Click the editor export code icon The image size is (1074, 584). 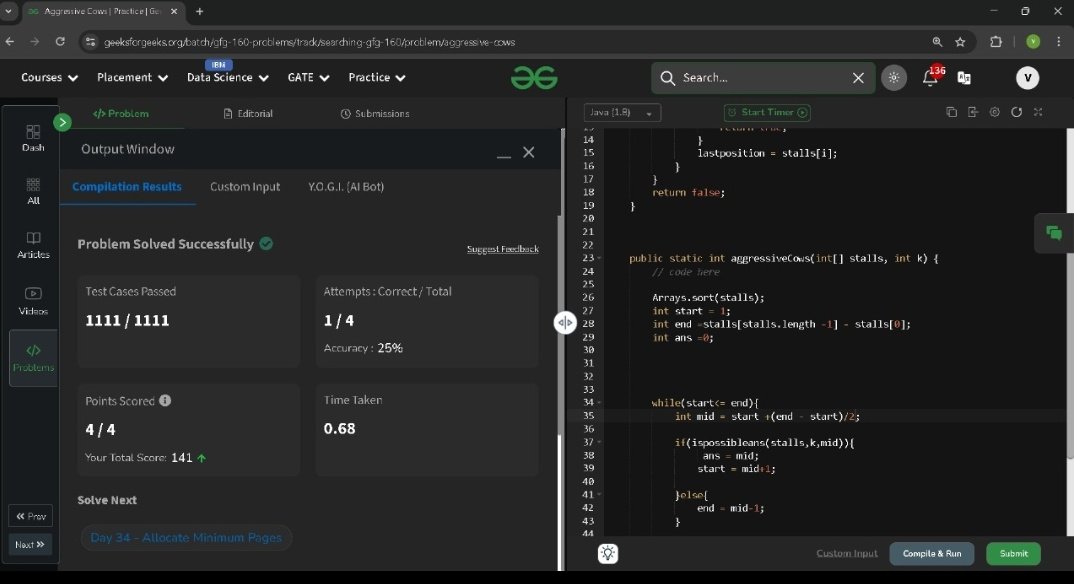[973, 112]
